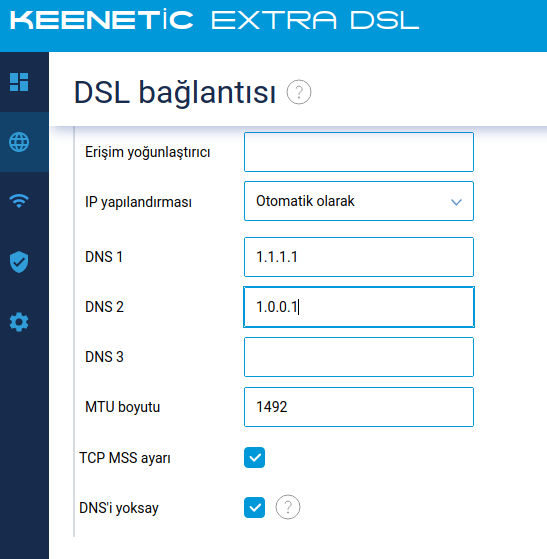Click help icon beside DNS'i yoksay
547x559 pixels.
[288, 507]
